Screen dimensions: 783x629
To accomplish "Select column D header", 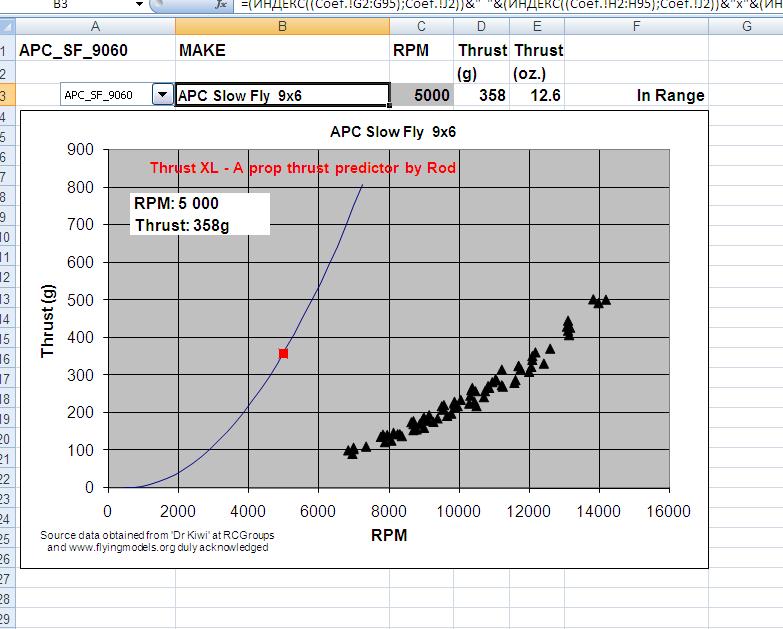I will [481, 26].
